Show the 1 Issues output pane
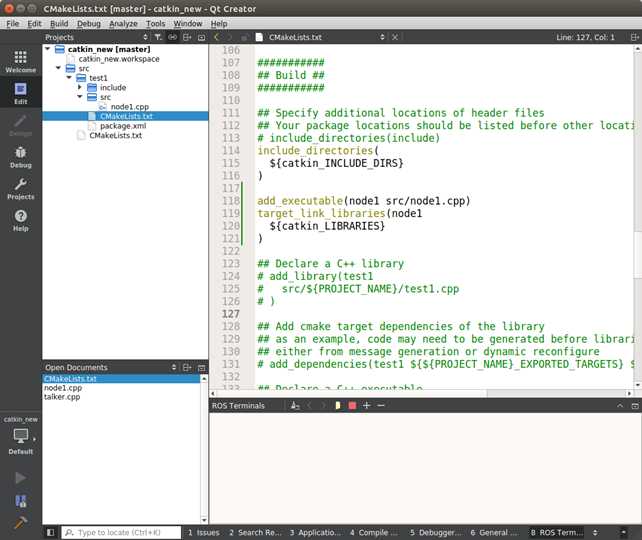 point(203,532)
